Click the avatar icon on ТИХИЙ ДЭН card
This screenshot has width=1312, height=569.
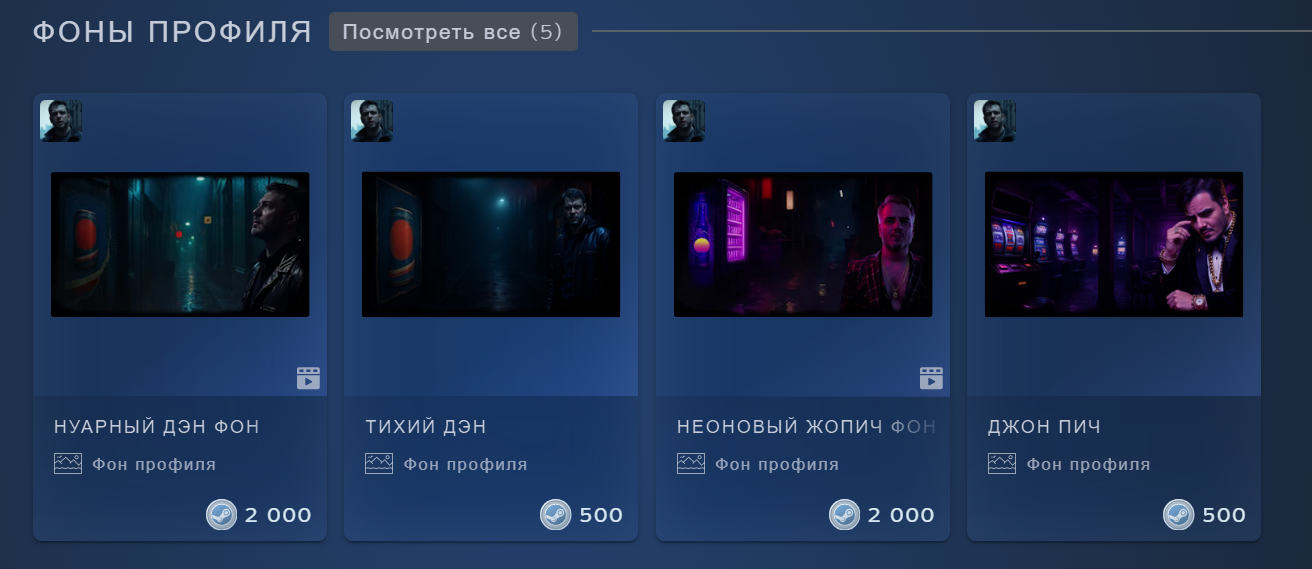(372, 120)
